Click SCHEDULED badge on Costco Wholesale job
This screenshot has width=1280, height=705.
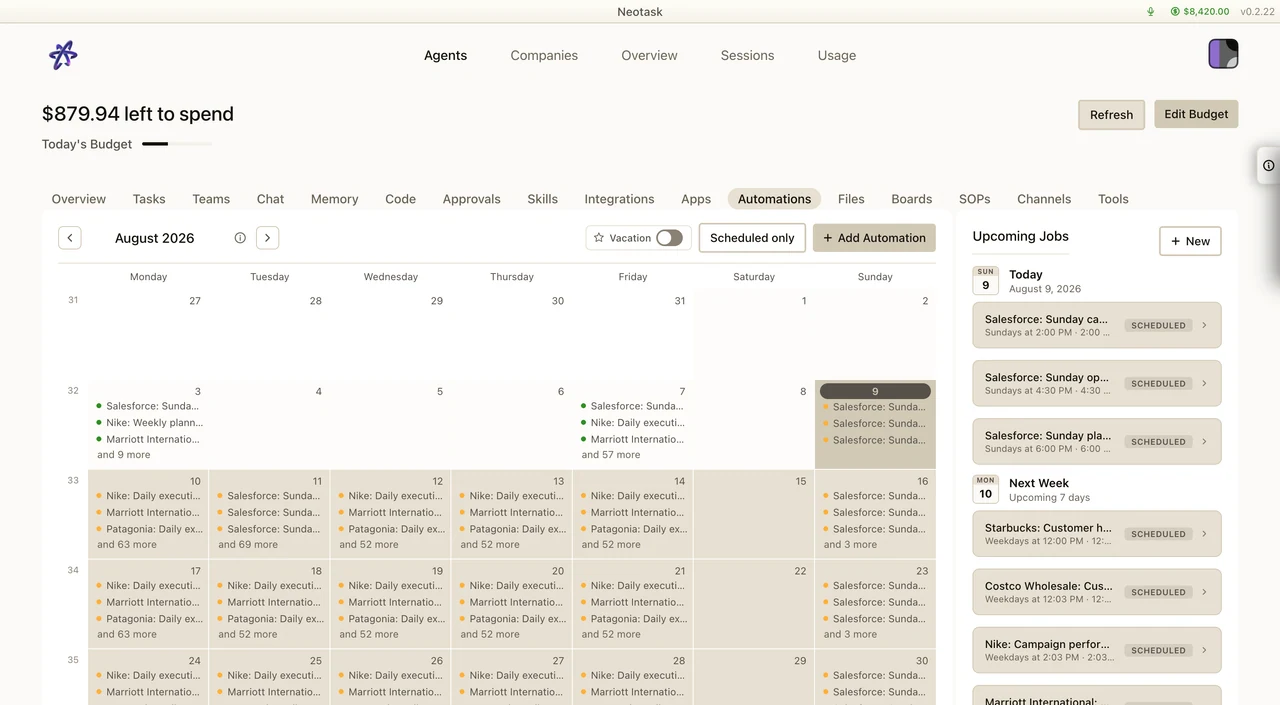pyautogui.click(x=1158, y=592)
